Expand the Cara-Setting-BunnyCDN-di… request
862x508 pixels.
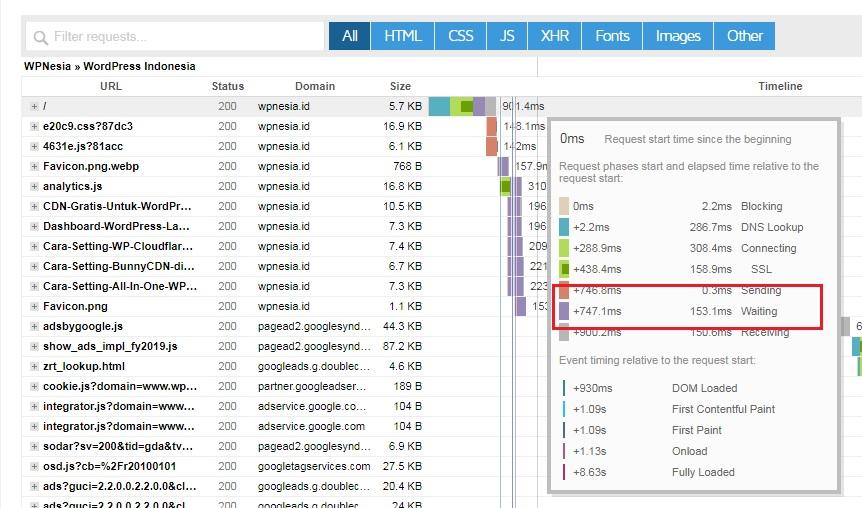[x=34, y=266]
